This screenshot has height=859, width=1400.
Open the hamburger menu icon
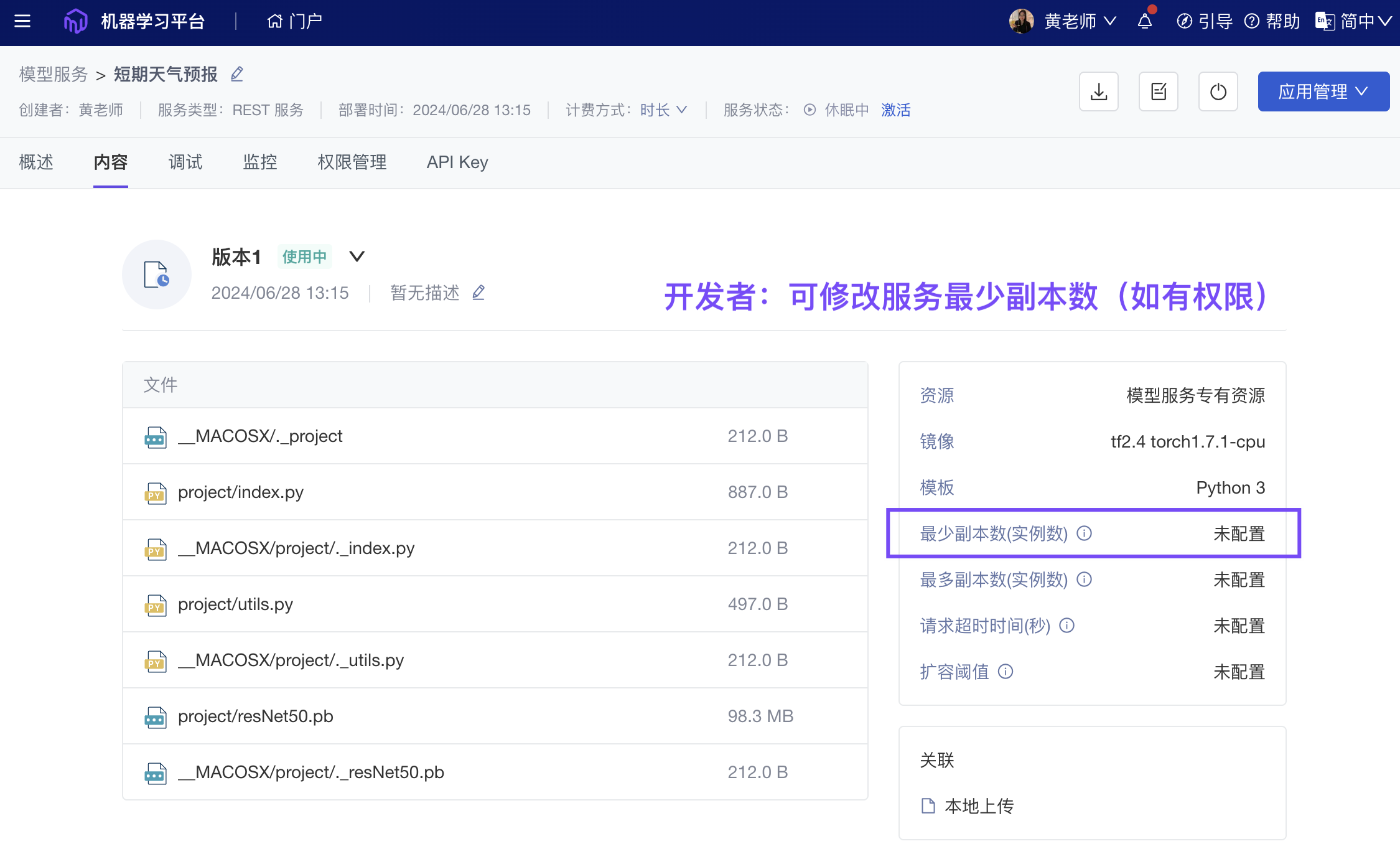coord(22,21)
